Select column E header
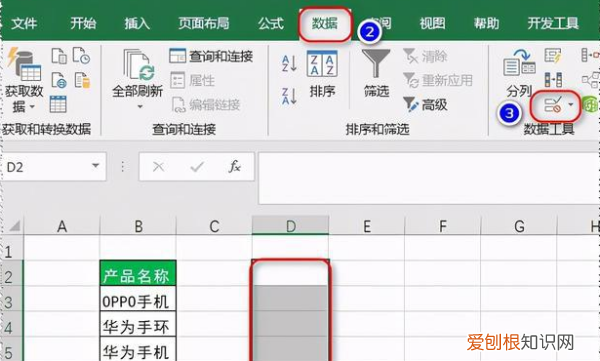 coord(367,226)
